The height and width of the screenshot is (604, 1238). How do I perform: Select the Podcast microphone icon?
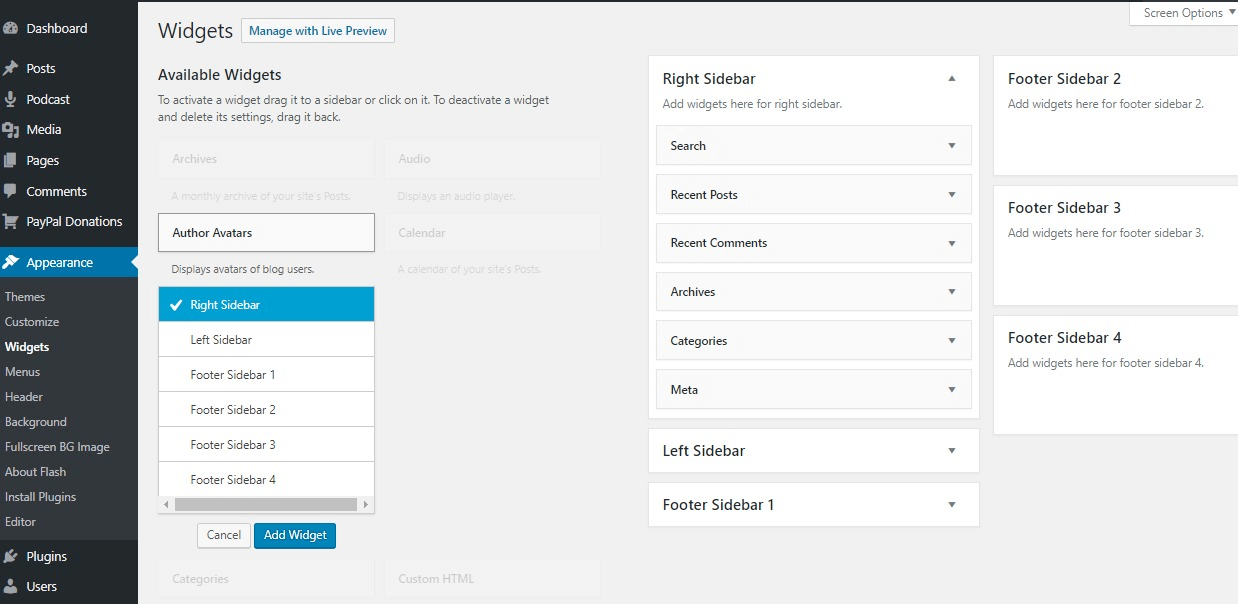pos(14,99)
